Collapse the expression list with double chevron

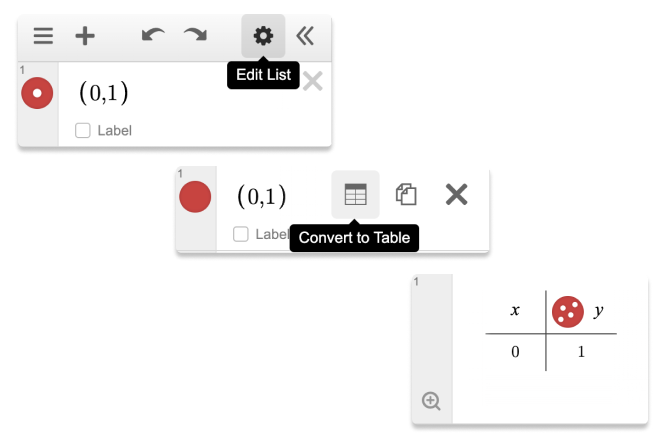[305, 36]
